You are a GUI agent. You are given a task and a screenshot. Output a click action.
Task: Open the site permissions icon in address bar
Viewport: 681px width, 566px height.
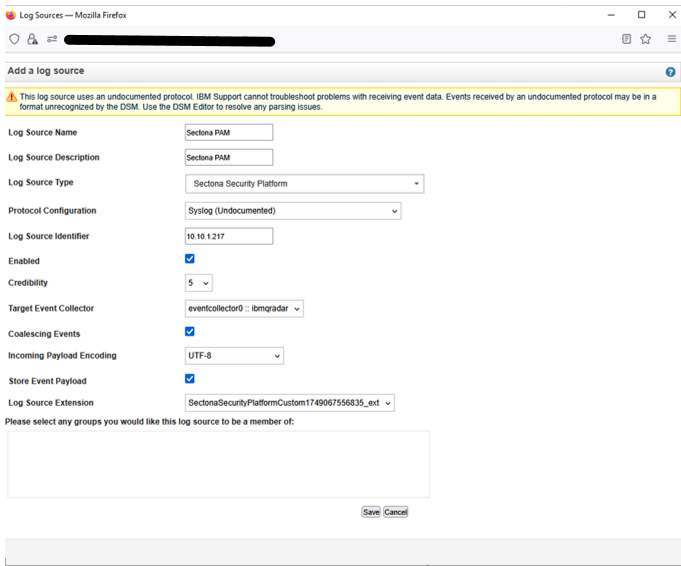[x=51, y=39]
